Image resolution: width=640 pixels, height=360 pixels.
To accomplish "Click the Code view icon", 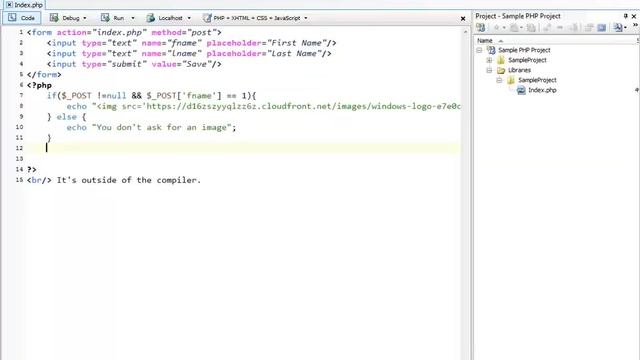I will tap(12, 18).
